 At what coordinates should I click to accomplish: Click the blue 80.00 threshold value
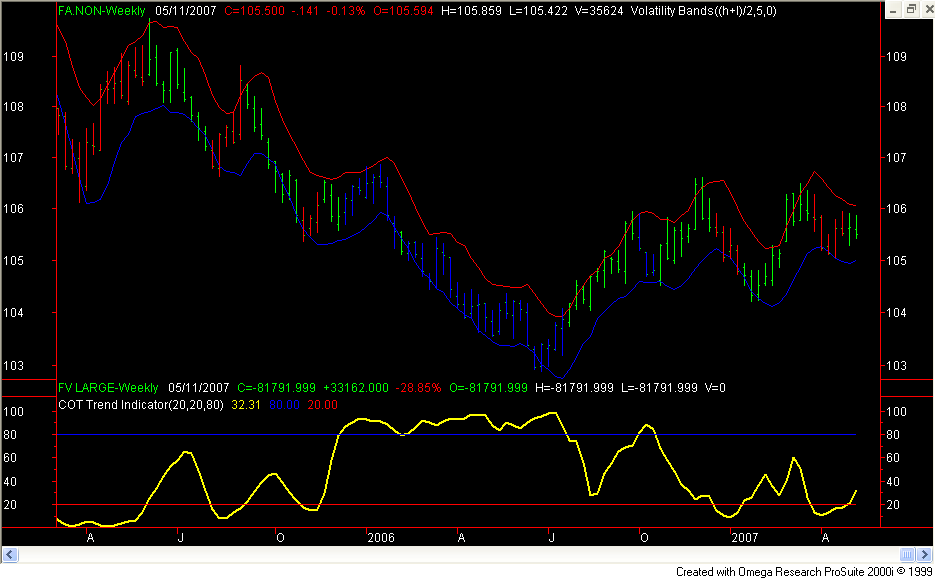click(x=284, y=404)
